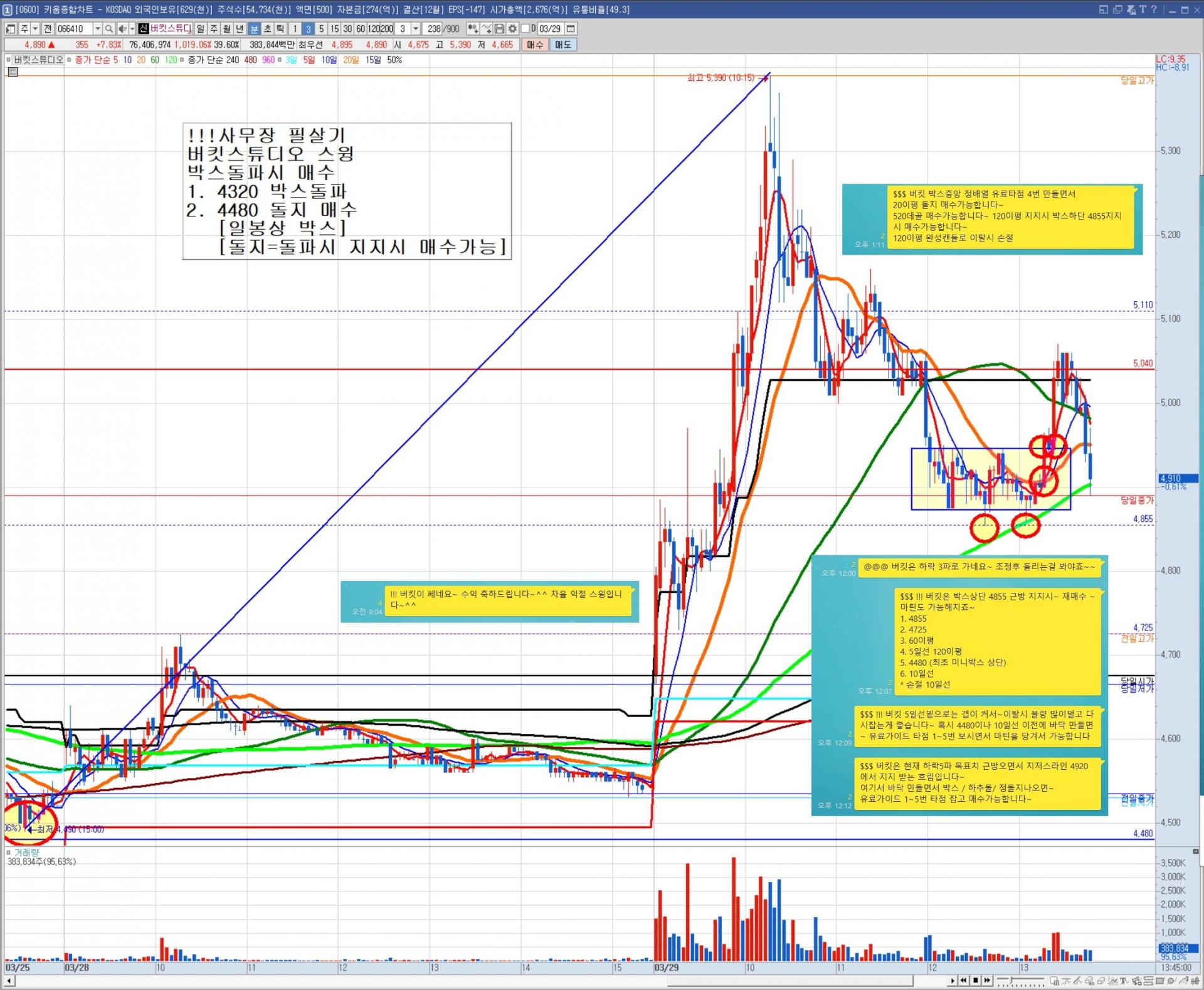Click the speaker sound alert icon
Screen dimensions: 1204x990
(124, 29)
